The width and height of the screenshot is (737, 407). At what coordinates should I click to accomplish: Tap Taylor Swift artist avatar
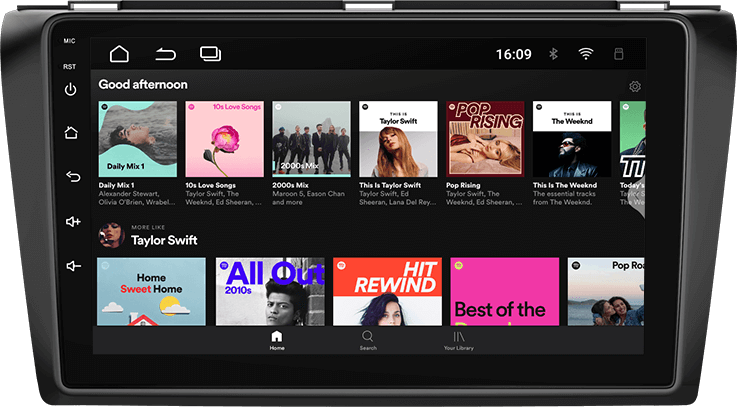click(111, 235)
